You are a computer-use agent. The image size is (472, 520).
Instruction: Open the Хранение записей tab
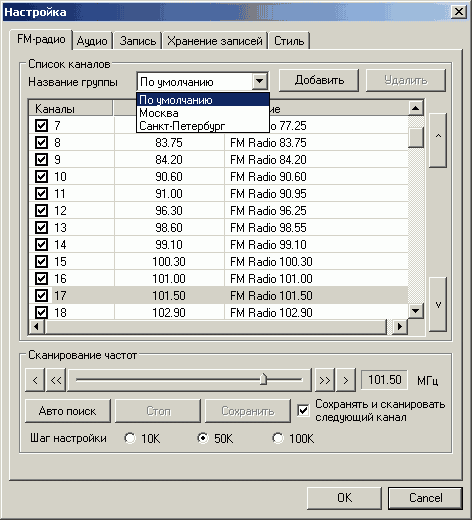tap(215, 41)
